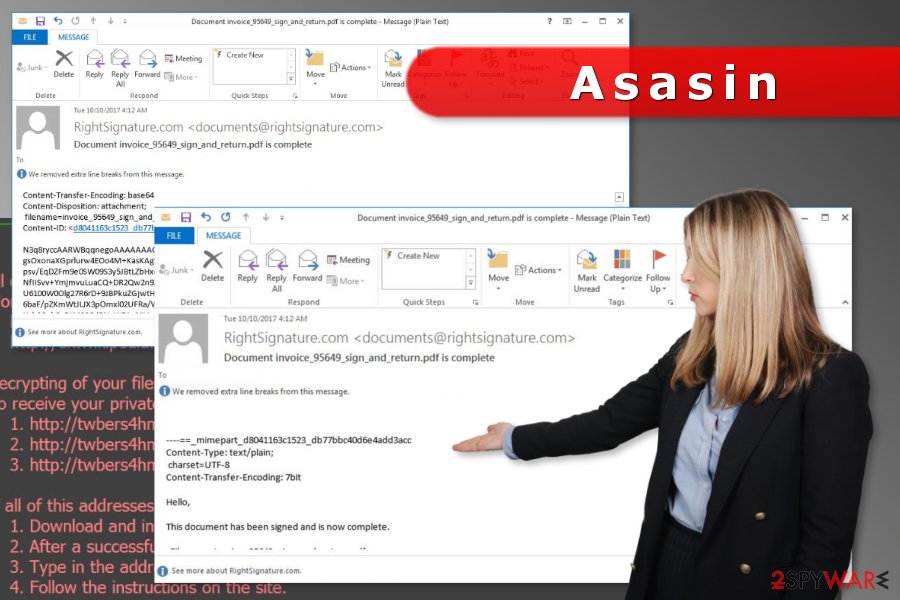Image resolution: width=900 pixels, height=600 pixels.
Task: Open Move folder dropdown in front window
Action: pyautogui.click(x=498, y=270)
